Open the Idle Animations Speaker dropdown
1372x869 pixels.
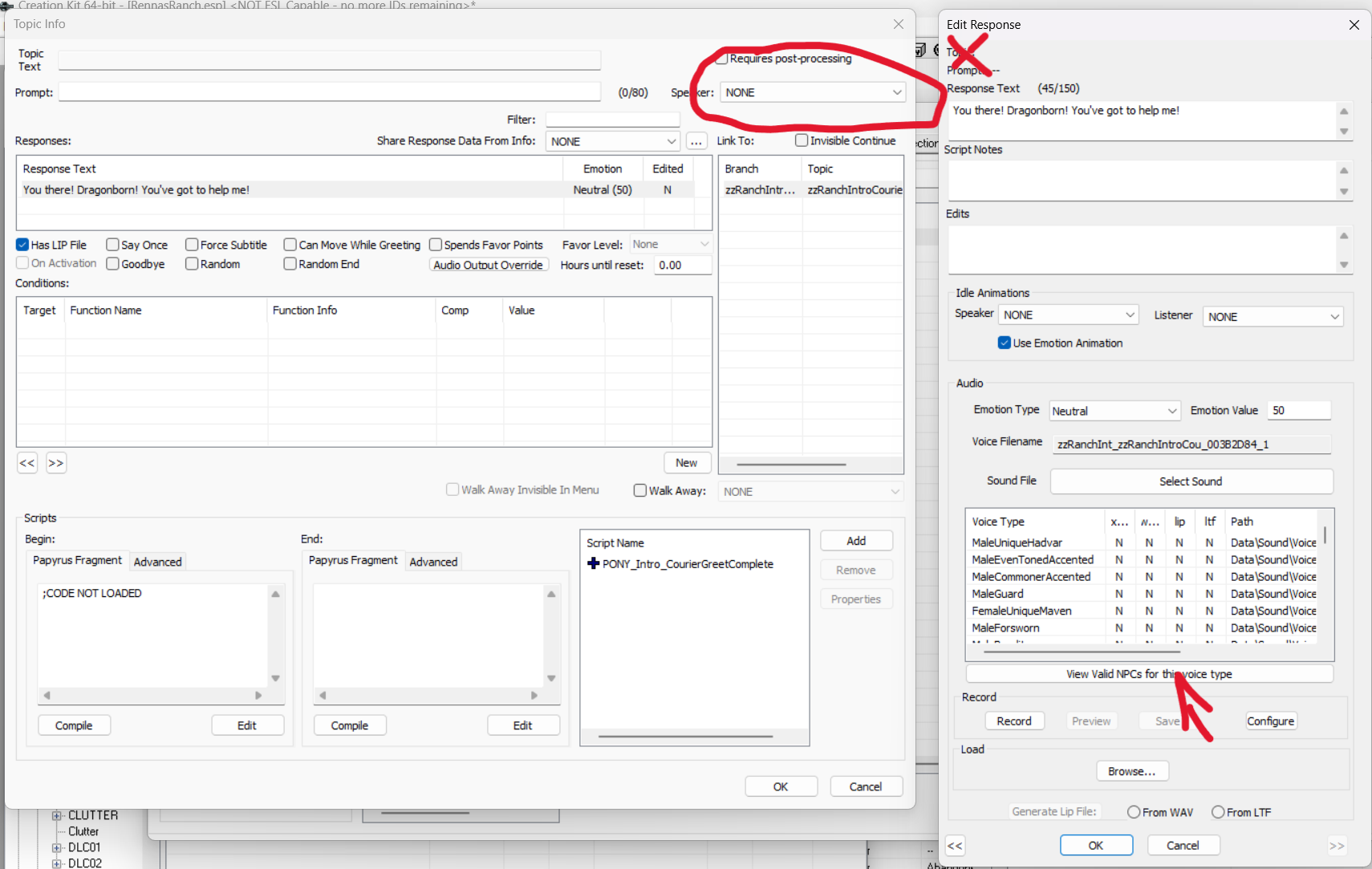pos(1068,315)
